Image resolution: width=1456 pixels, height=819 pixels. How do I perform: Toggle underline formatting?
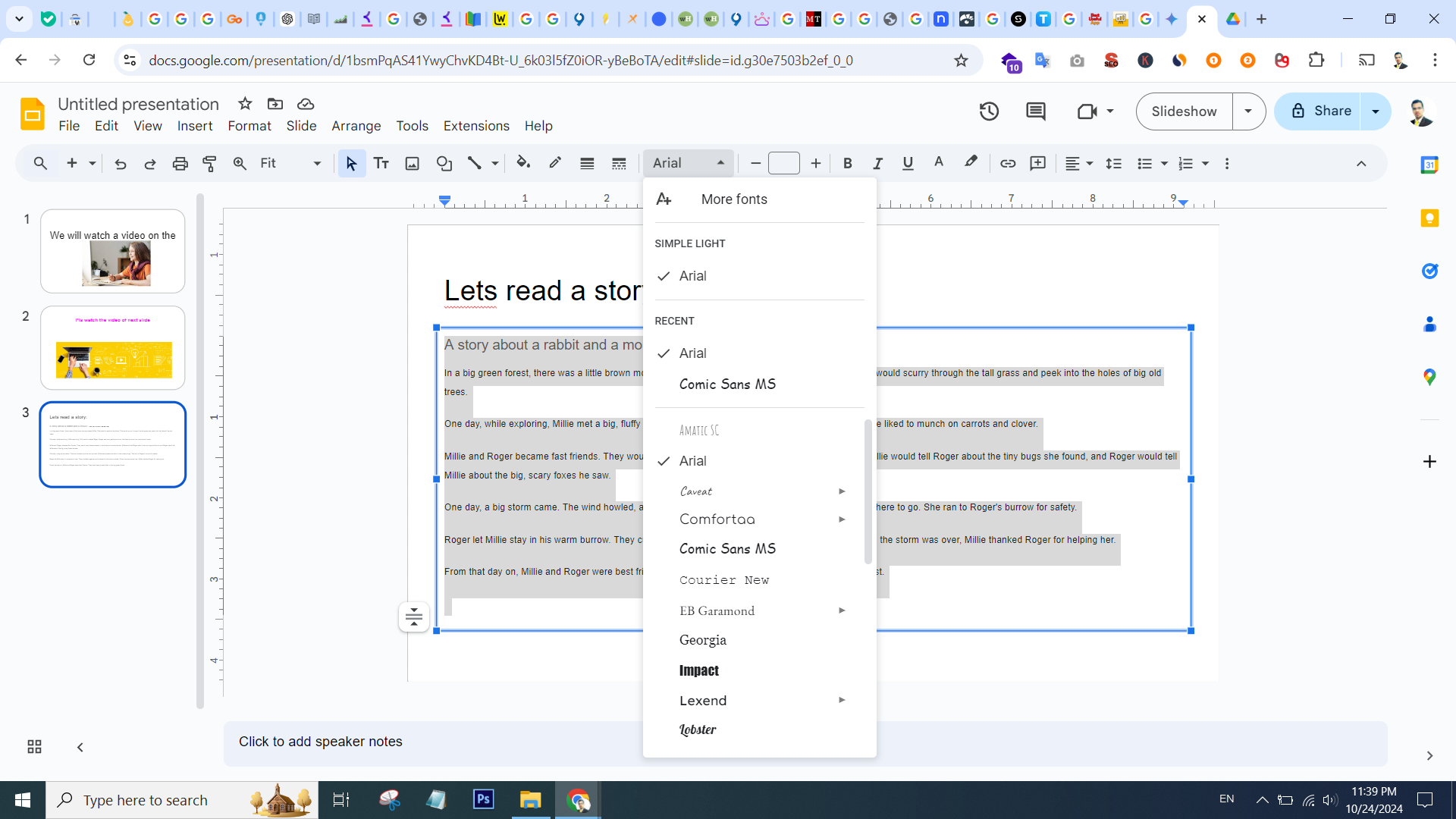[x=908, y=163]
